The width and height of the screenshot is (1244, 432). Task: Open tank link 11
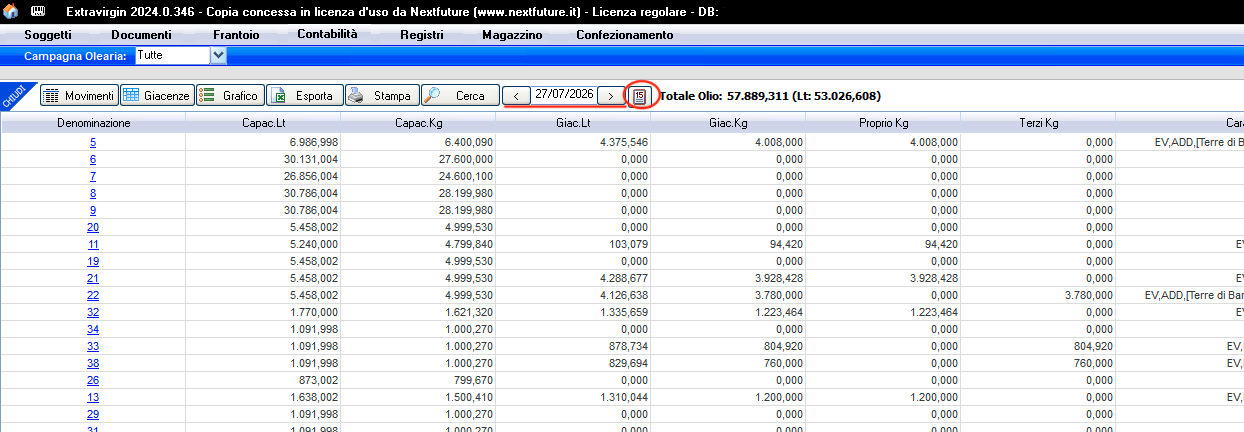click(93, 244)
